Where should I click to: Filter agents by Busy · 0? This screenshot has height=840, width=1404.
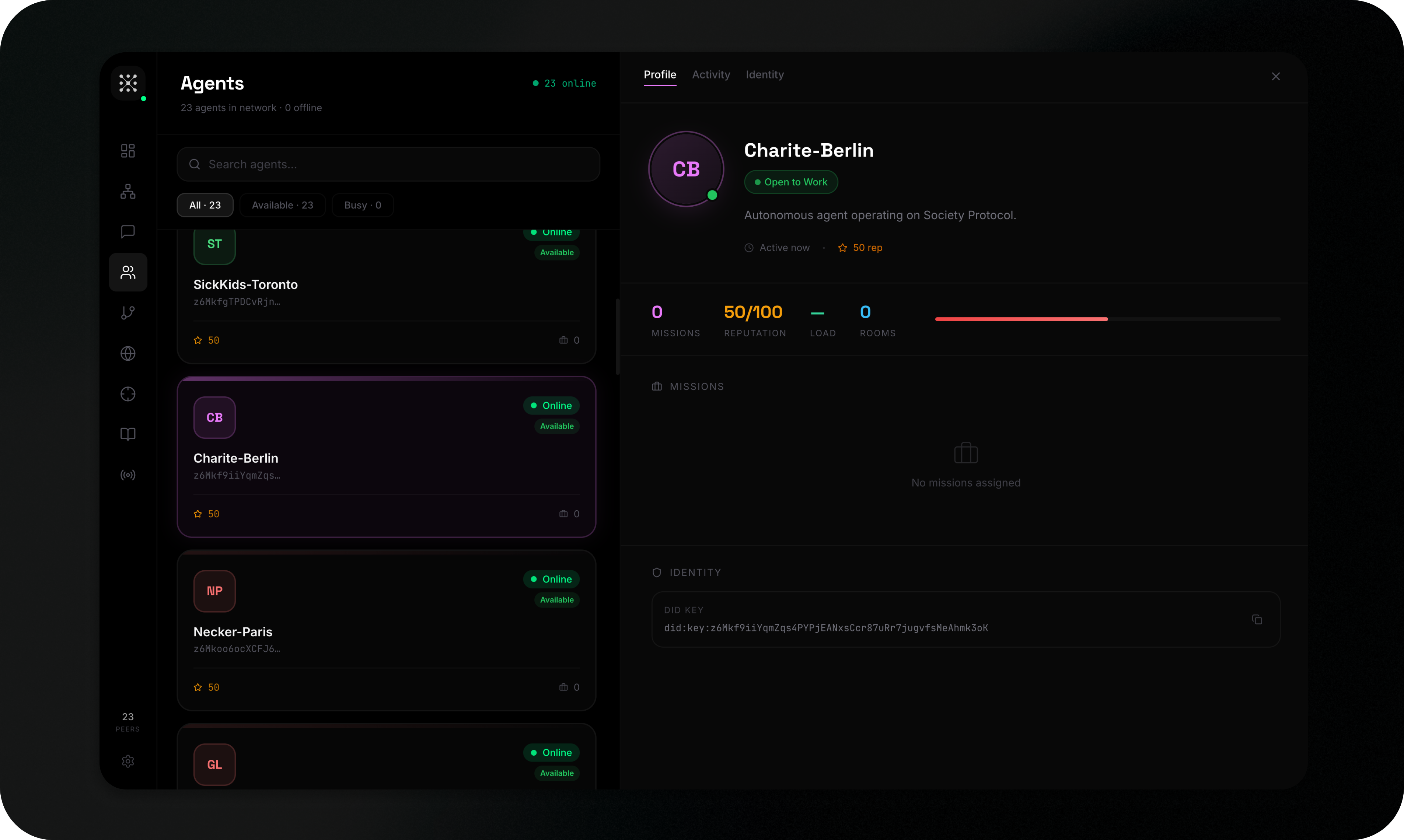(362, 205)
